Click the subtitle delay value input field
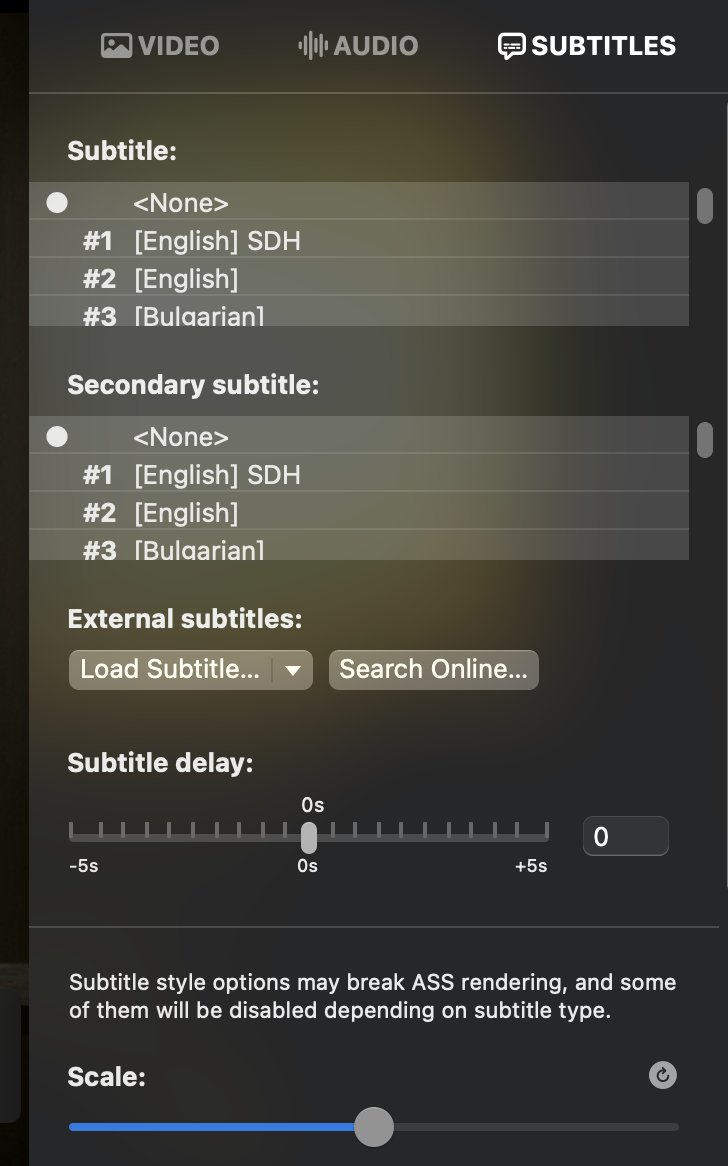Image resolution: width=728 pixels, height=1166 pixels. (x=625, y=836)
